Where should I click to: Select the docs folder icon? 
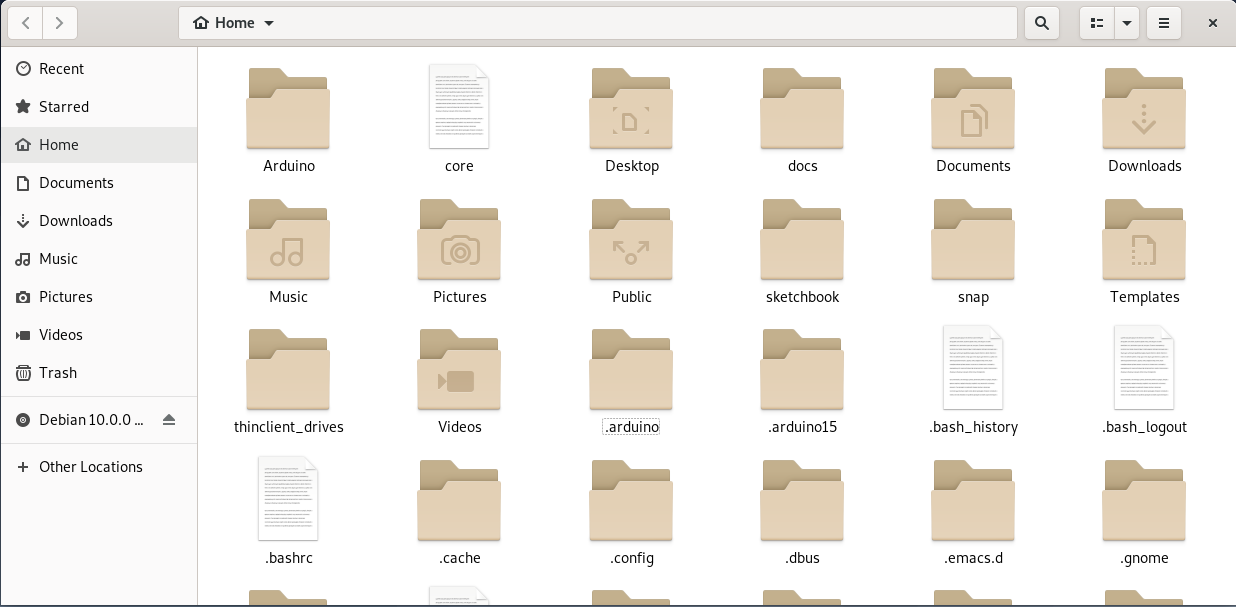[802, 108]
